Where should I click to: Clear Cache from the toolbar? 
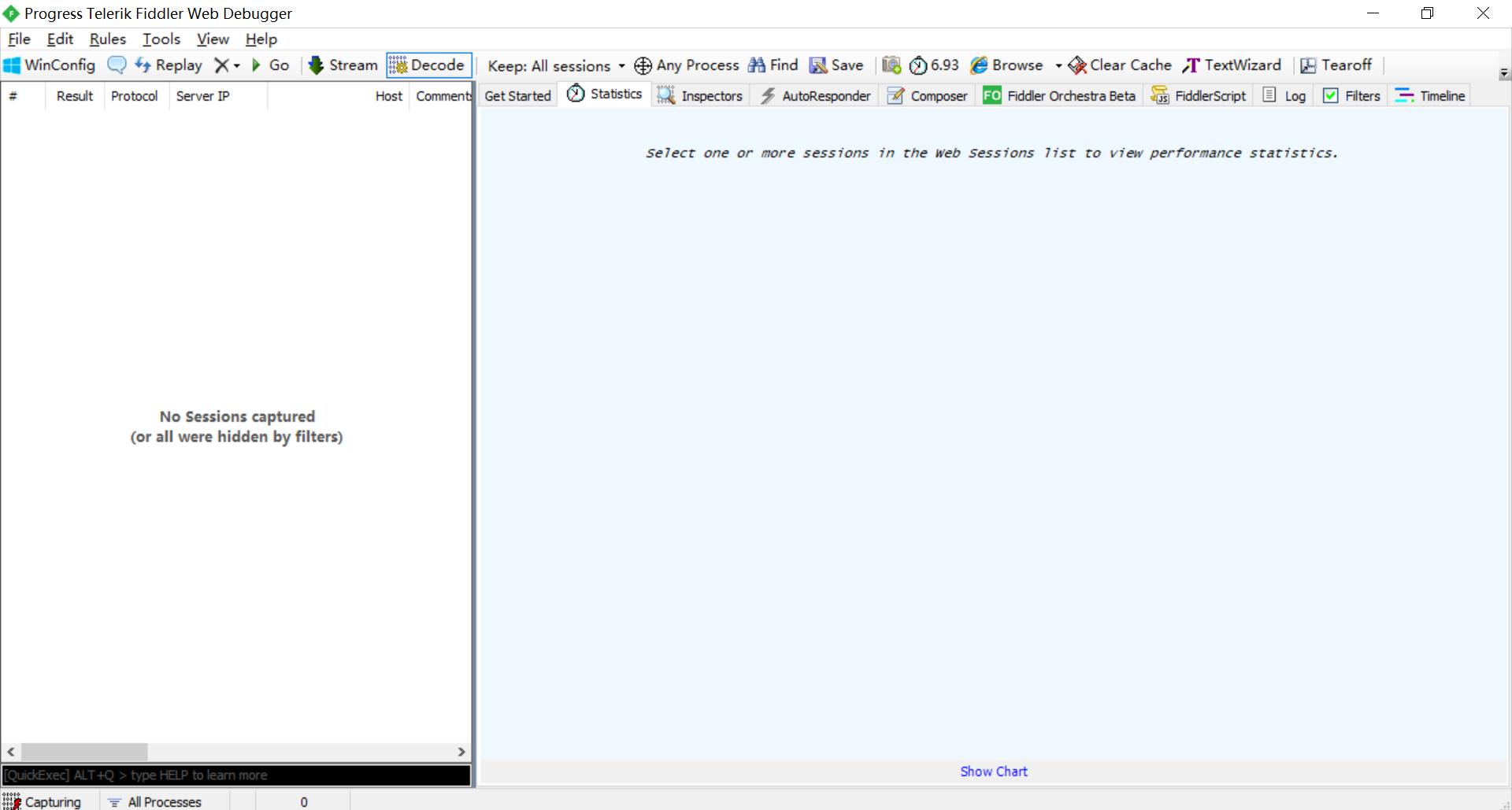(x=1120, y=65)
